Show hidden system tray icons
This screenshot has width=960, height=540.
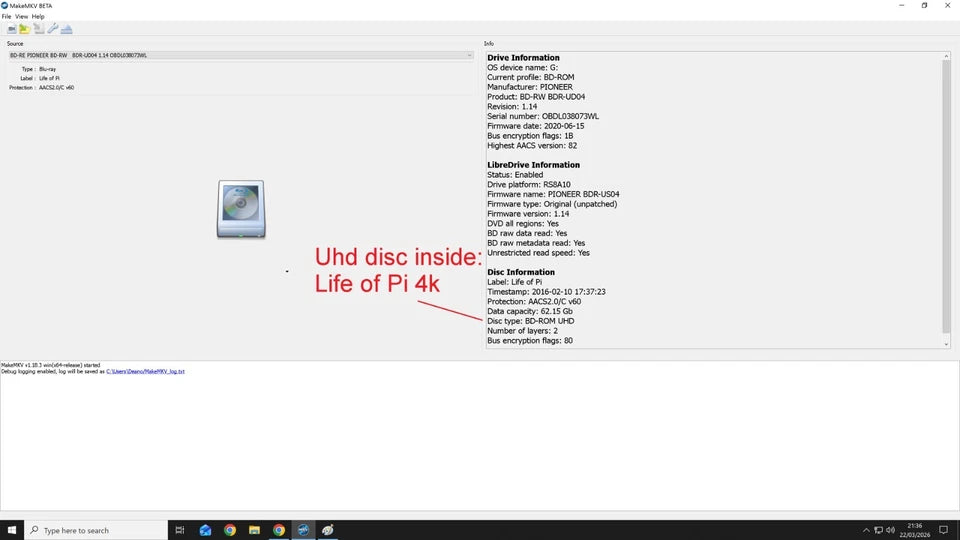pyautogui.click(x=866, y=530)
